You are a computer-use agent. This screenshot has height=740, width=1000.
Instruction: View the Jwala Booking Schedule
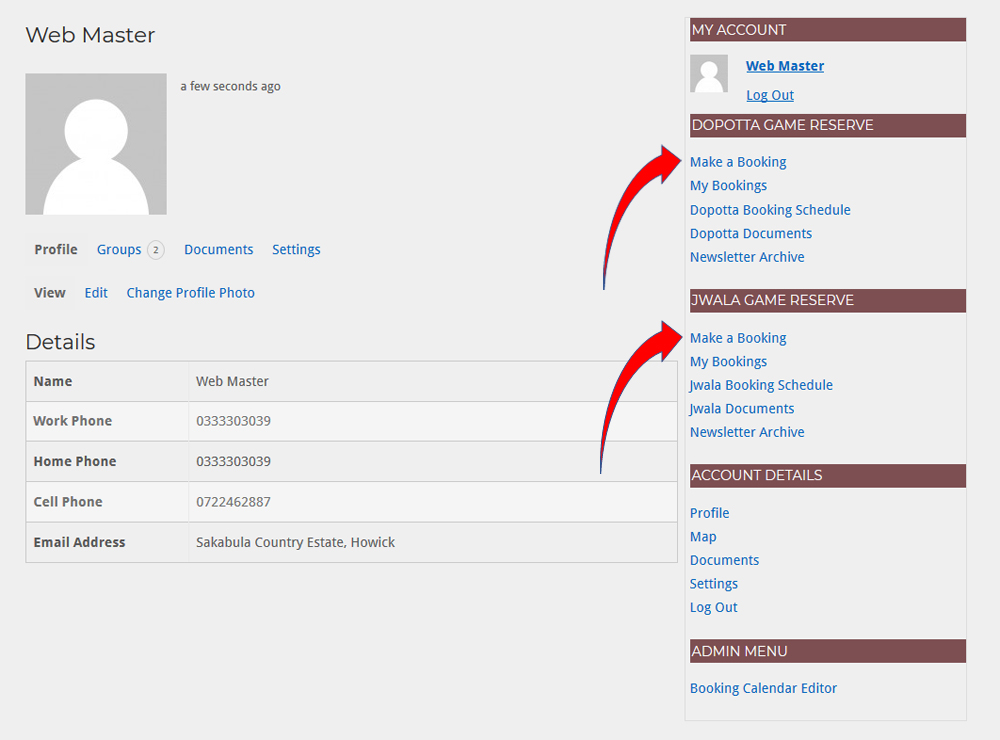click(761, 385)
